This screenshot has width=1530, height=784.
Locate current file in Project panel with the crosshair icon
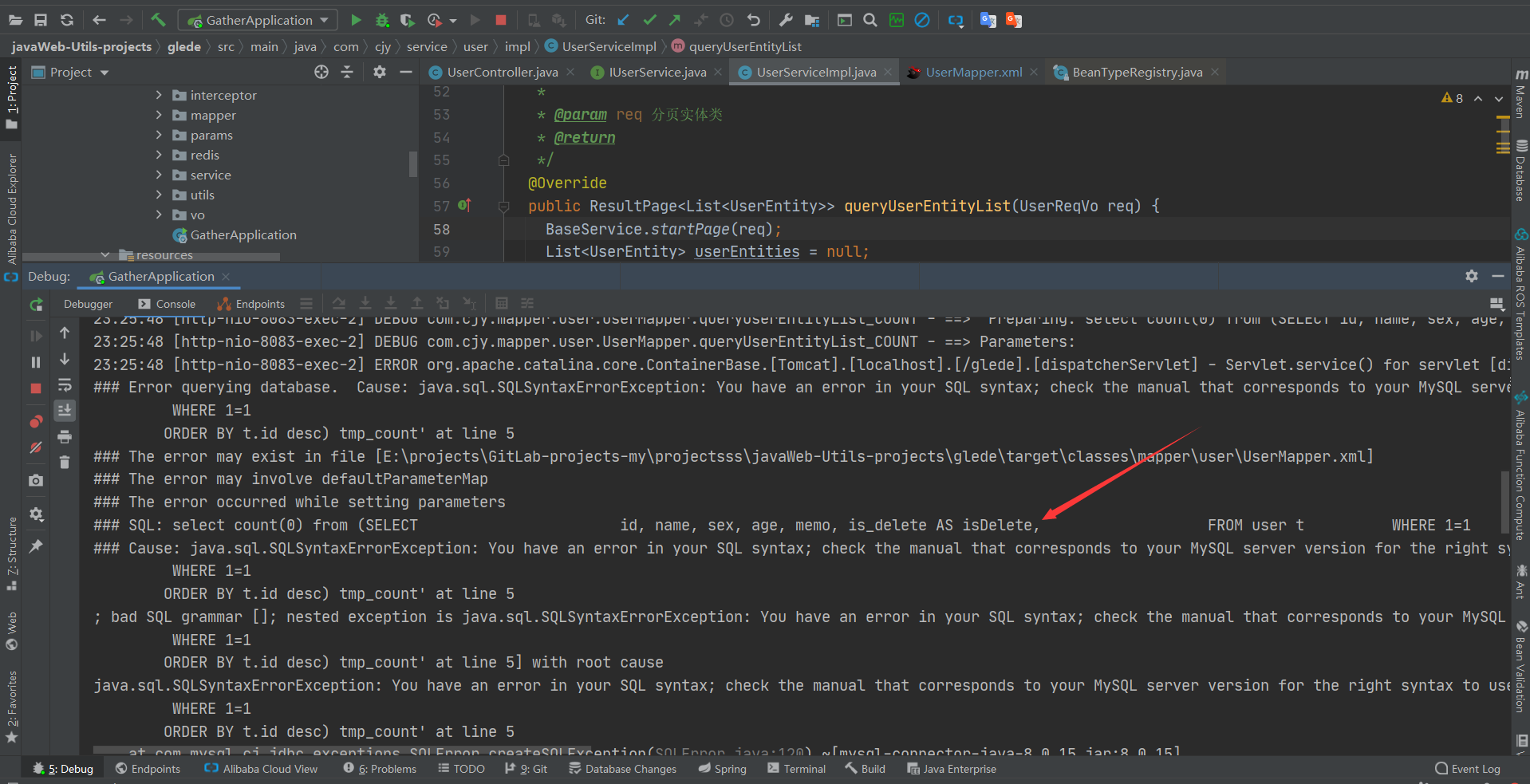[x=321, y=72]
